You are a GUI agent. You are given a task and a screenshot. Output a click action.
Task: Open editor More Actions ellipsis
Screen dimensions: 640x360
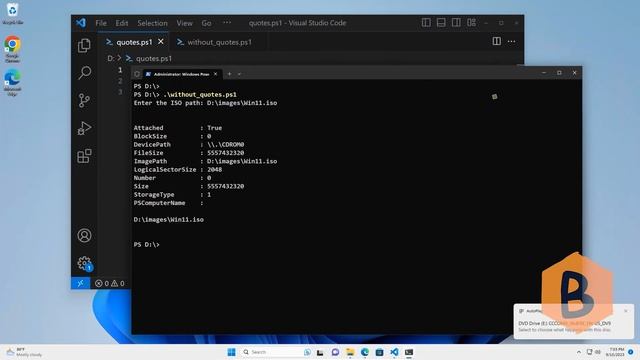tap(511, 41)
